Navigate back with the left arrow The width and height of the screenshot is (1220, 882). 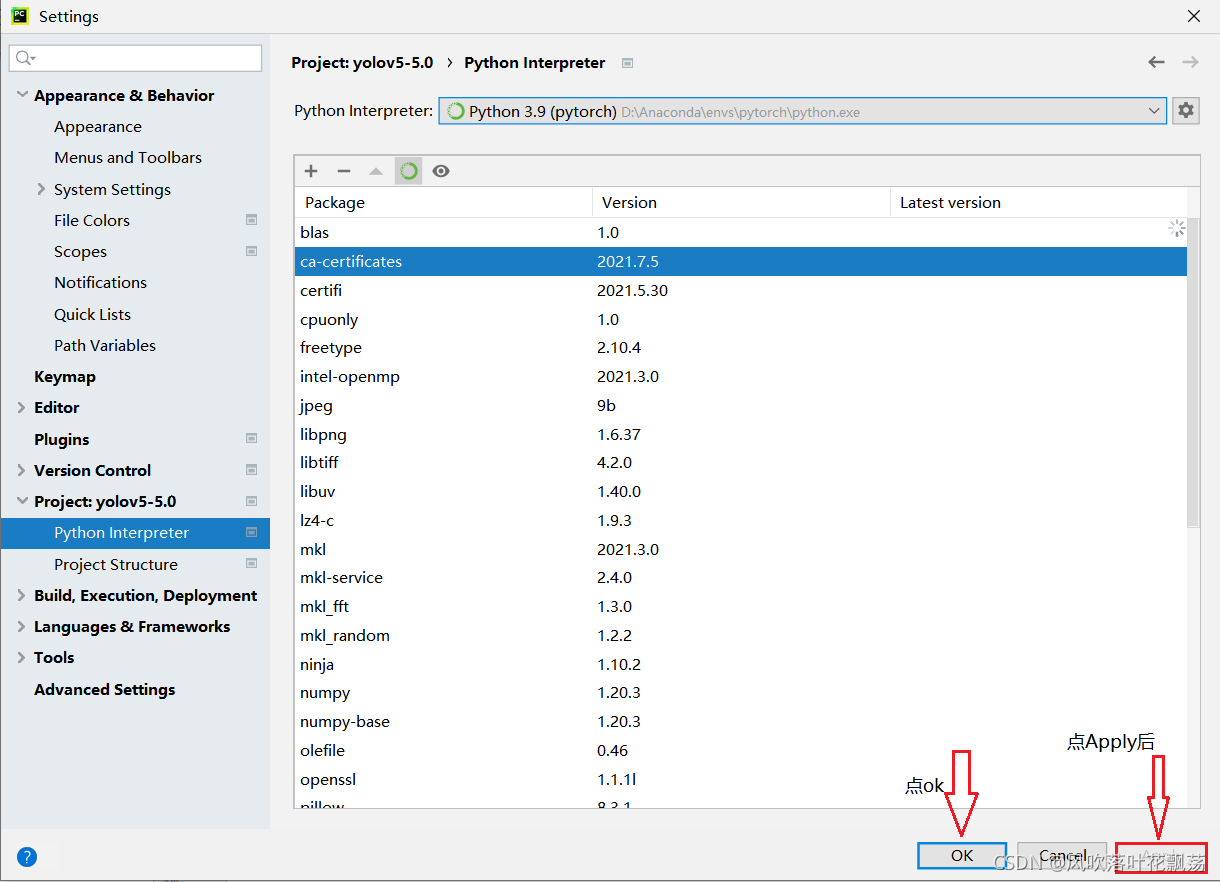tap(1156, 62)
